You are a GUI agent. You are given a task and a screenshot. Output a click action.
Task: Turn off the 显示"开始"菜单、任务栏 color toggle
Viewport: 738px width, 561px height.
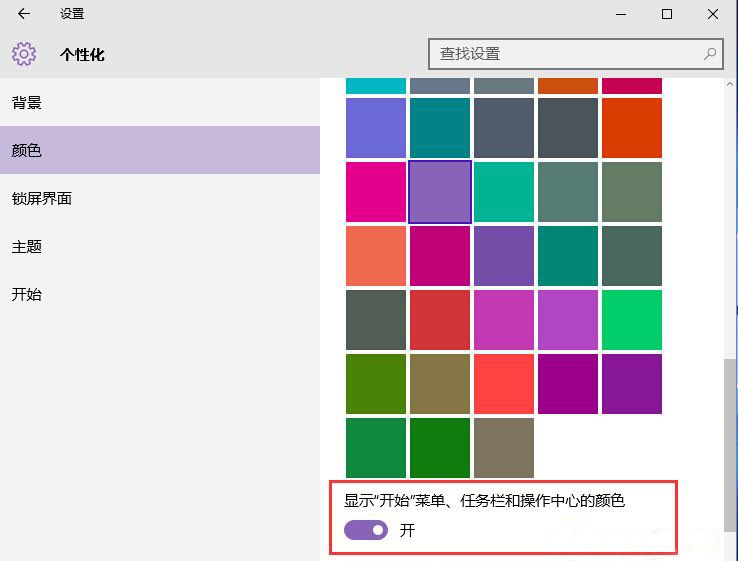366,530
